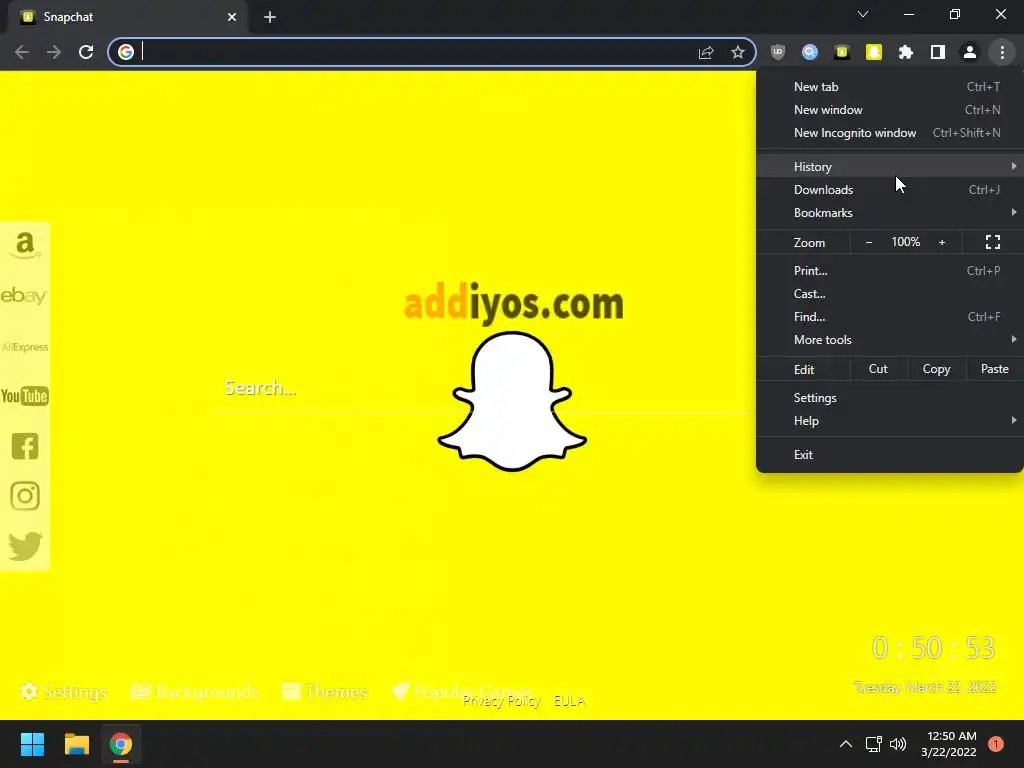Open the uBlock shield extension icon

(778, 52)
